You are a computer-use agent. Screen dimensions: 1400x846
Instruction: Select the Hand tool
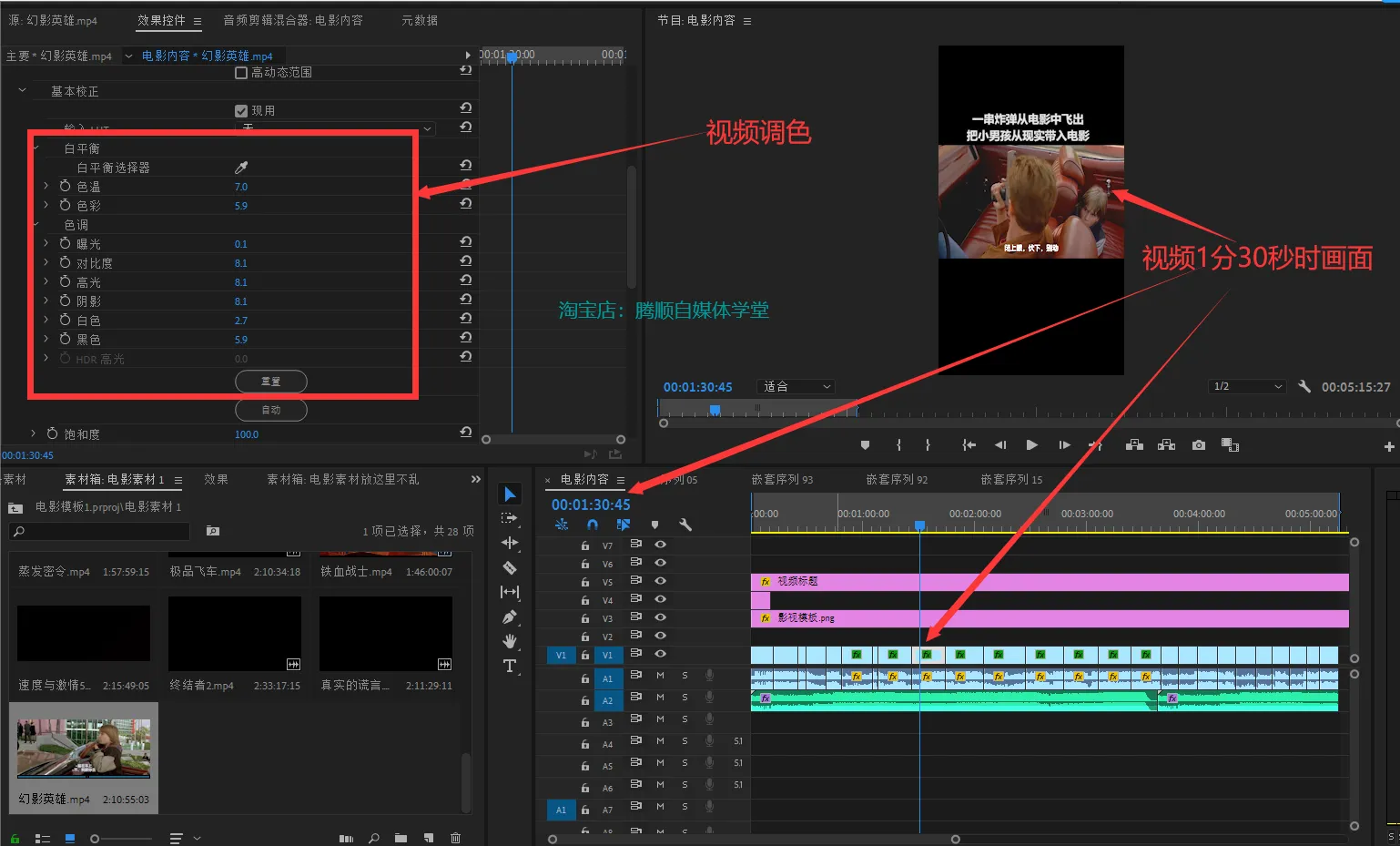point(510,641)
